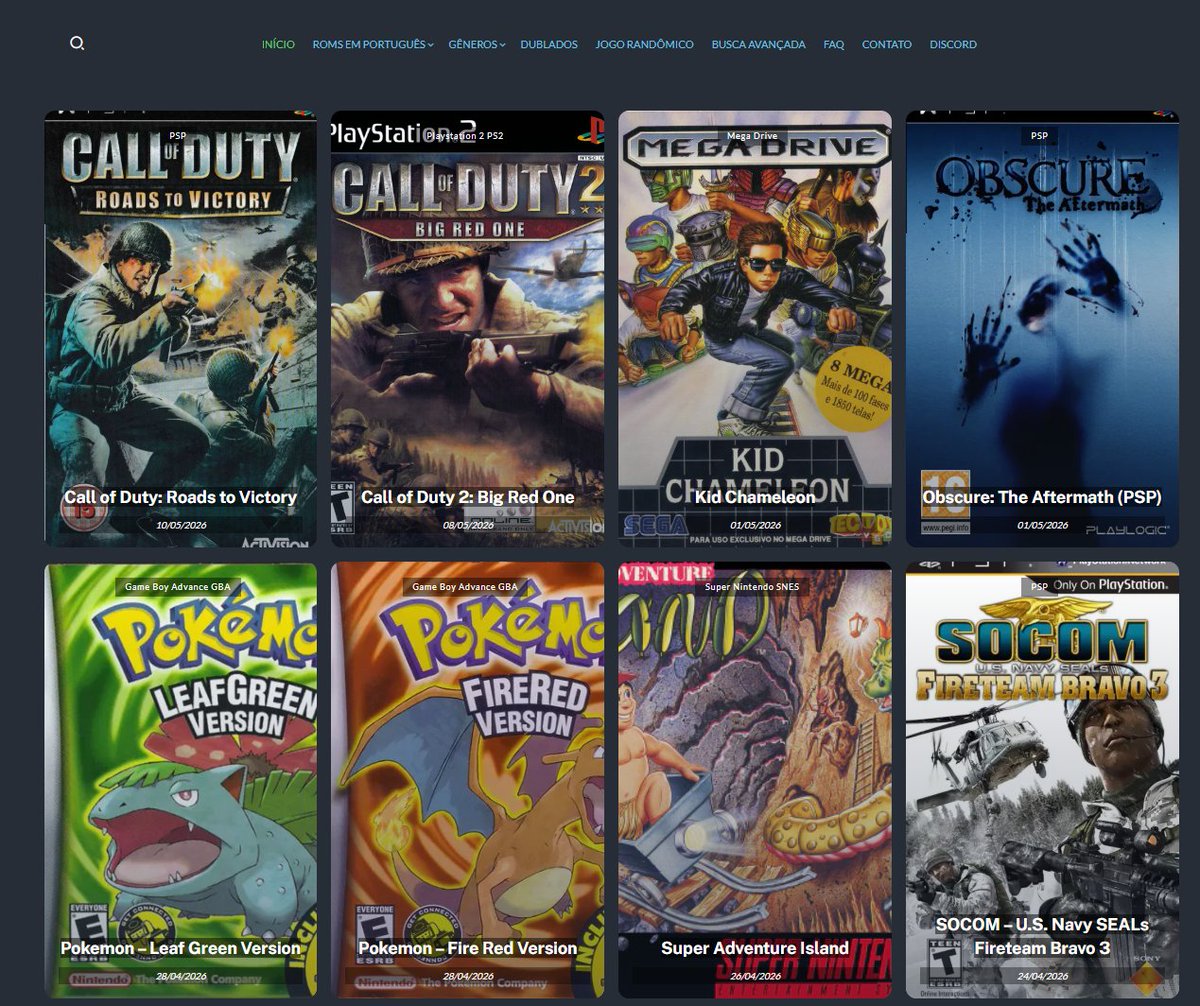This screenshot has height=1006, width=1200.
Task: Open BUSCA AVANÇADA page
Action: point(758,45)
